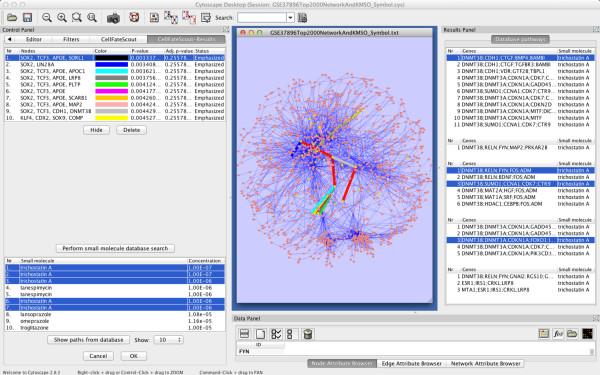
Task: Float the Results Panel window
Action: (x=596, y=29)
